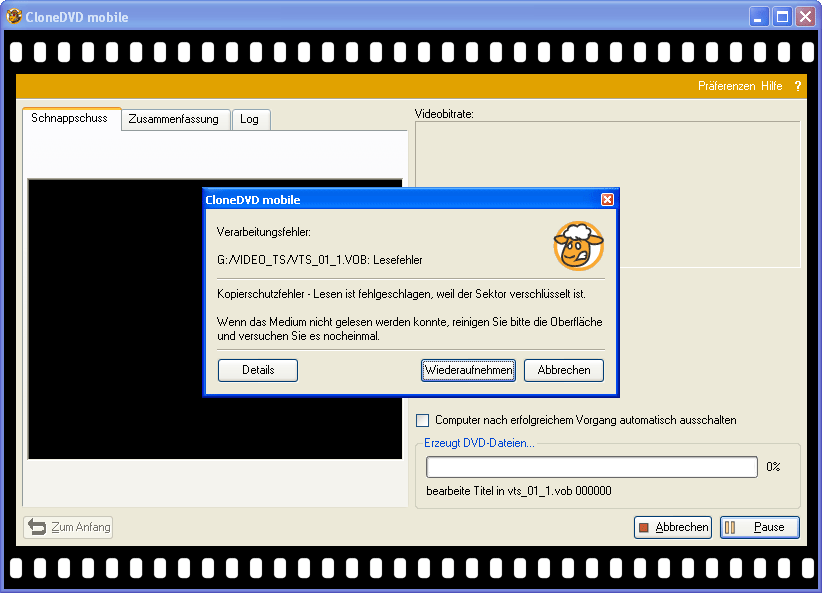Click the return arrow icon on Zum Anfang
Screen dimensions: 822x593
click(37, 527)
